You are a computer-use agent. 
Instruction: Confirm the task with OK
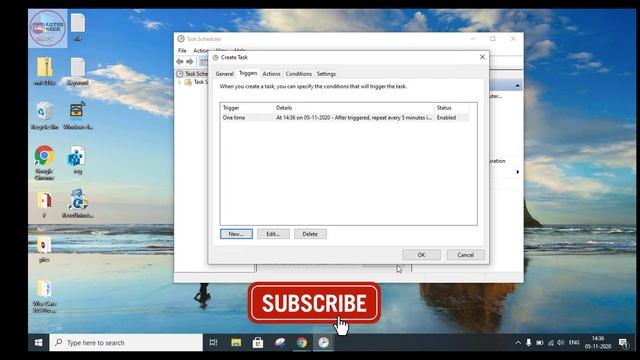point(422,255)
